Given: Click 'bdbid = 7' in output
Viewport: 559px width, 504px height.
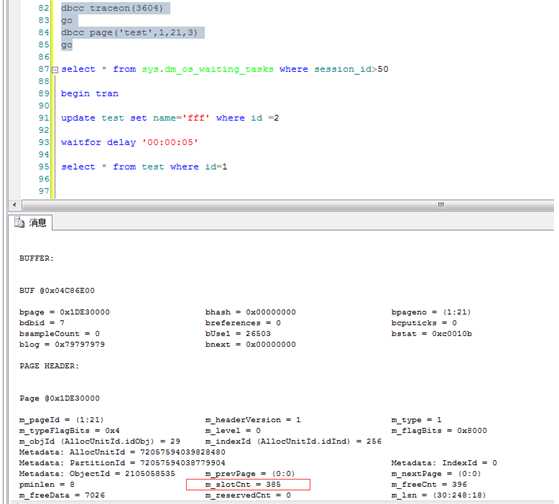Looking at the screenshot, I should click(x=42, y=323).
